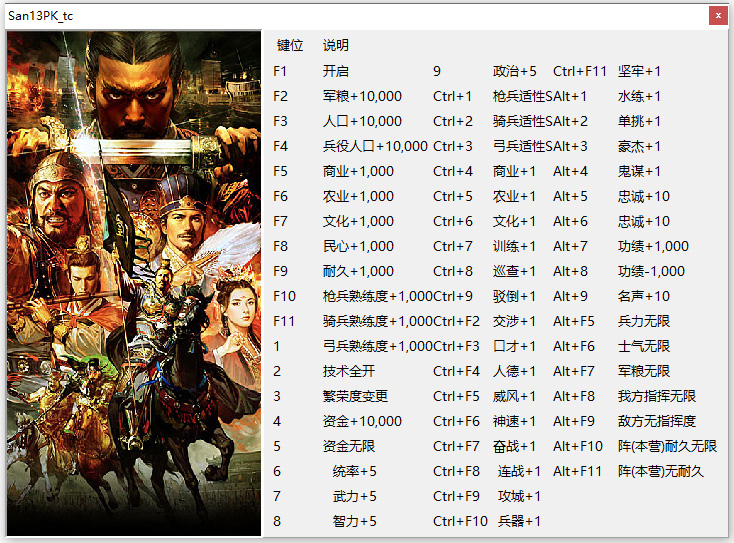Image resolution: width=734 pixels, height=543 pixels.
Task: Click the 人口+10,000 entry
Action: (362, 121)
